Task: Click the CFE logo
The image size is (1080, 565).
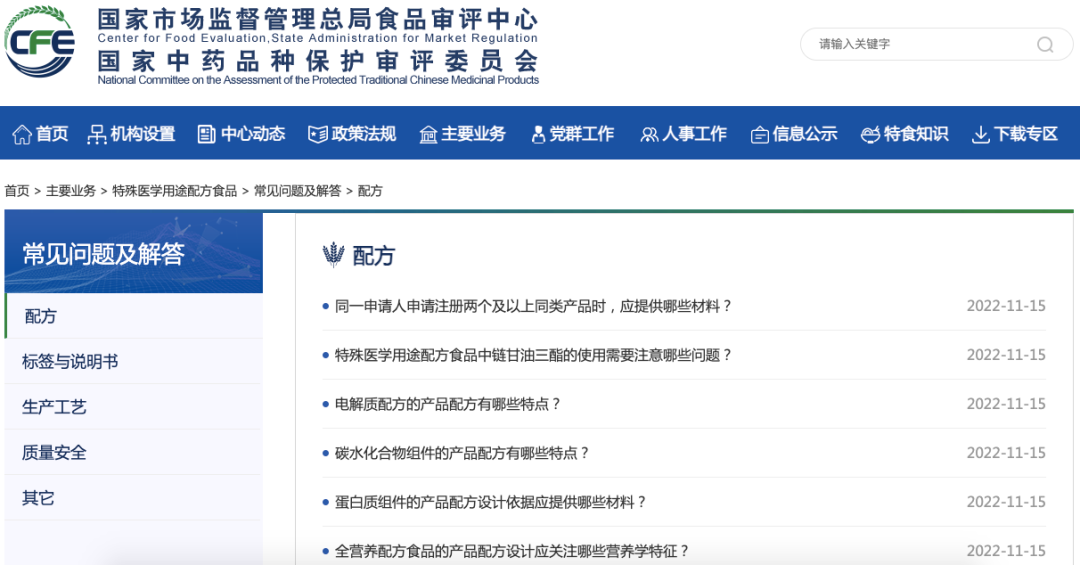Action: click(40, 42)
